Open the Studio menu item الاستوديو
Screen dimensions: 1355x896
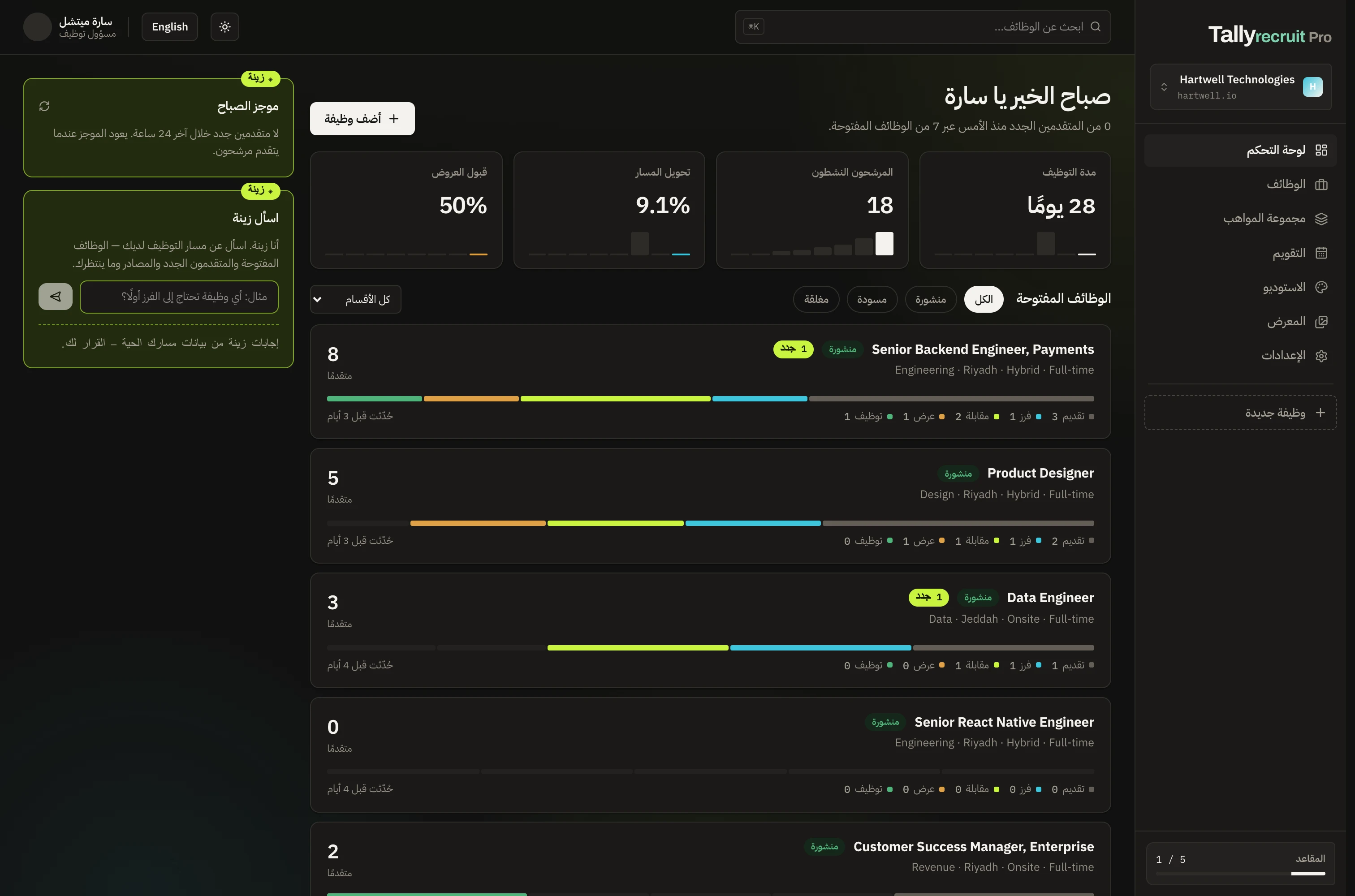coord(1240,287)
